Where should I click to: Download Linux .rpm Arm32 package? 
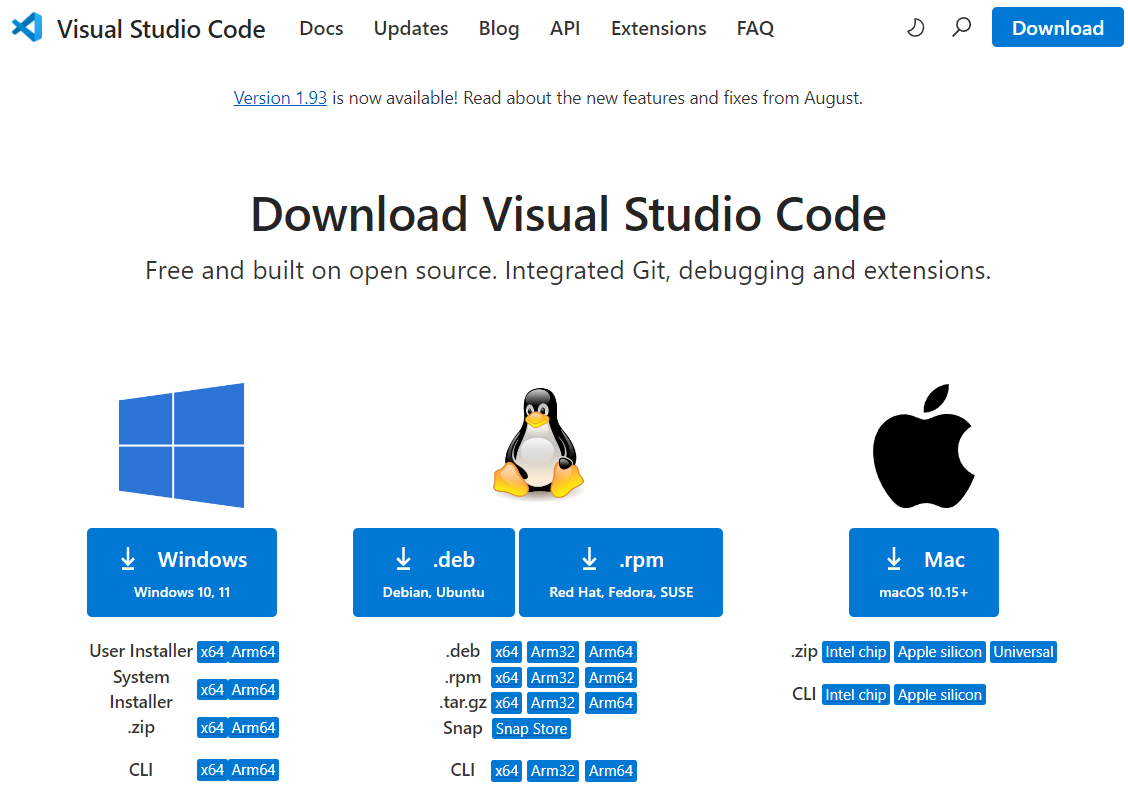(552, 678)
